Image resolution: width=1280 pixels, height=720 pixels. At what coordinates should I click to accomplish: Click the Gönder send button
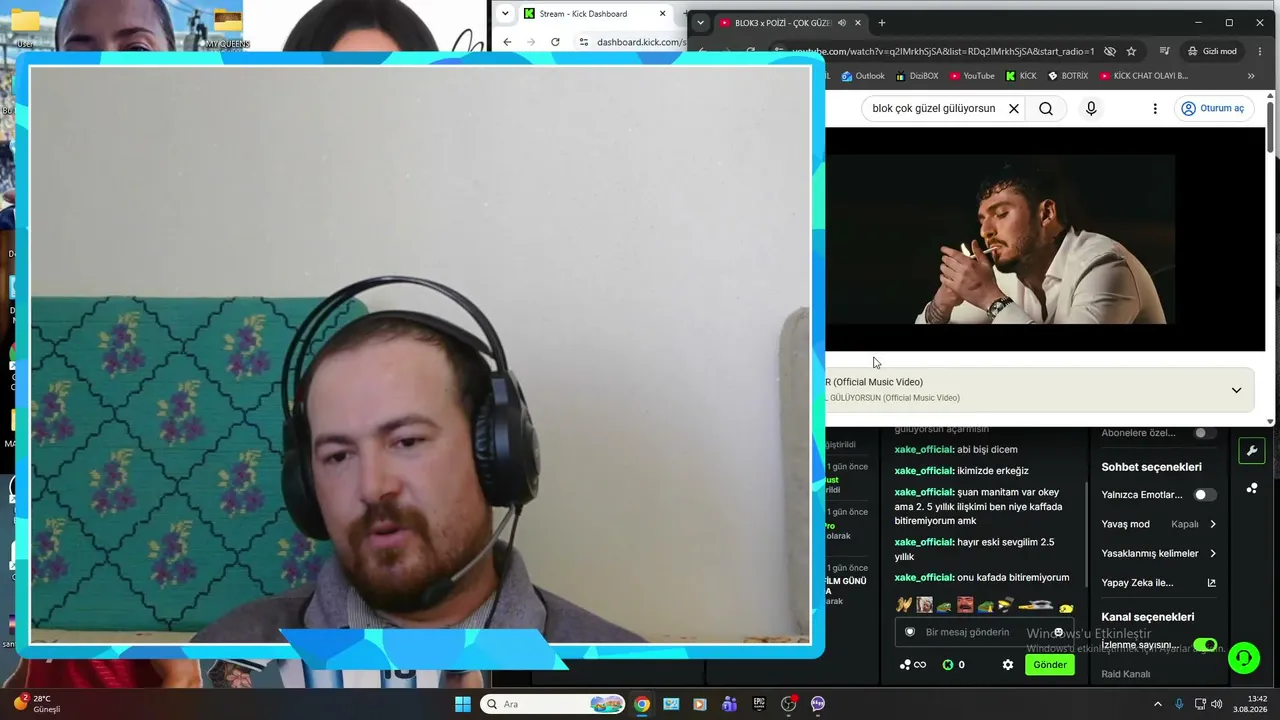point(1050,665)
